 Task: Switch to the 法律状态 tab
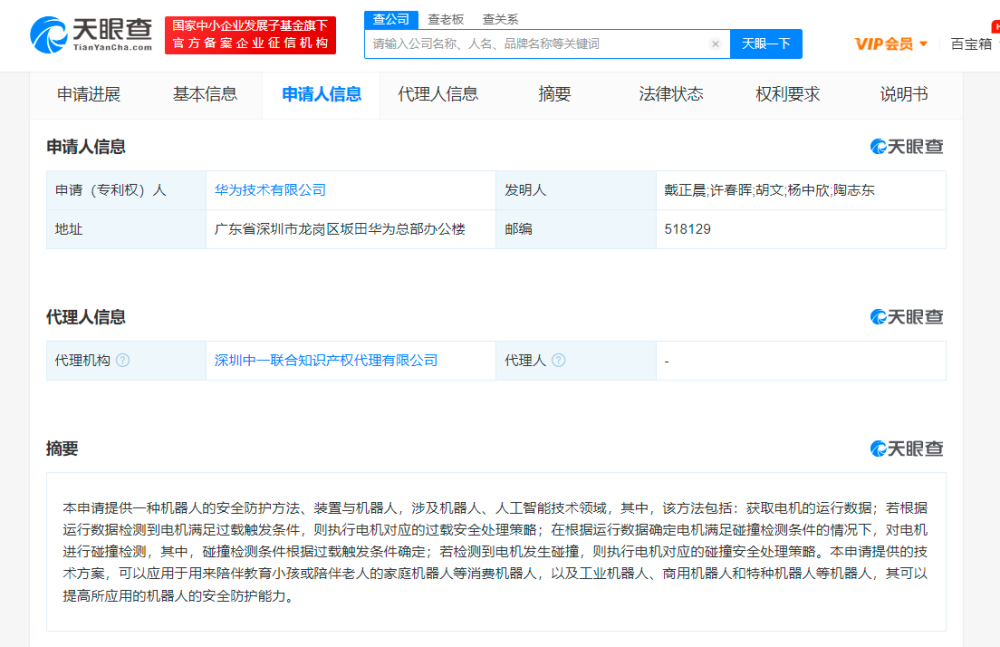pyautogui.click(x=671, y=95)
